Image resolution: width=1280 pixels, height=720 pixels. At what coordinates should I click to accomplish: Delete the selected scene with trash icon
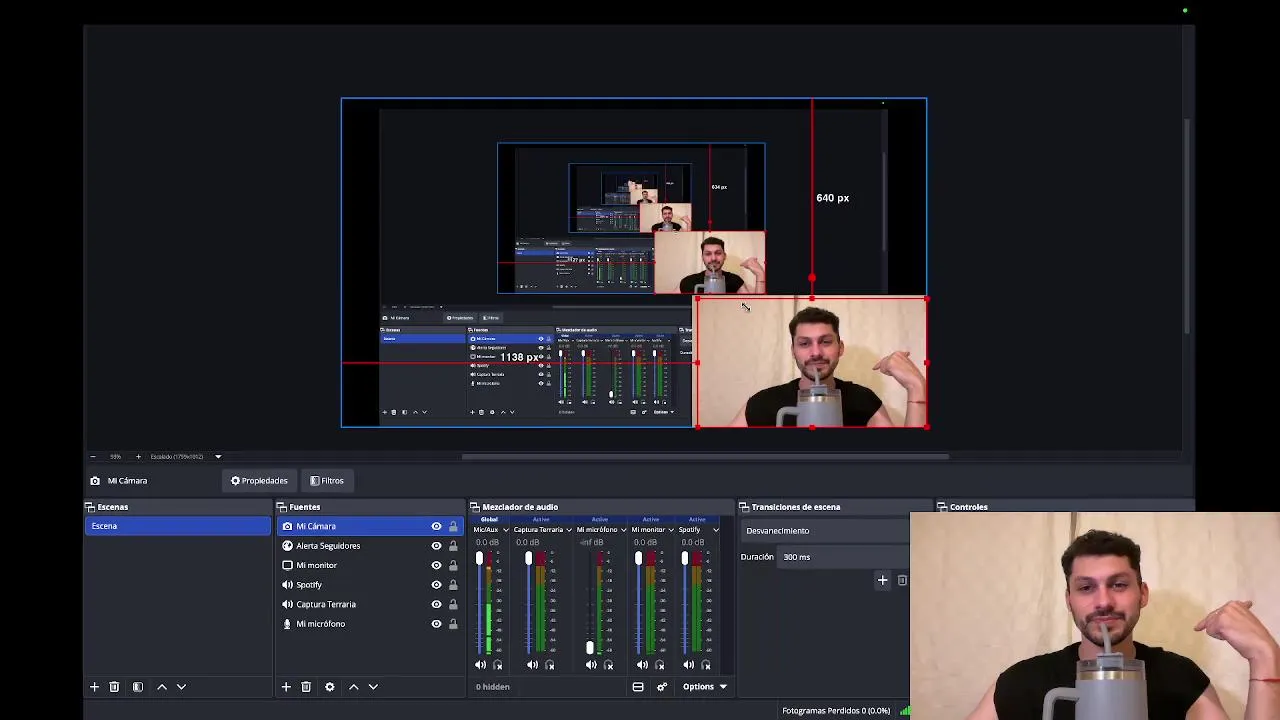[x=114, y=687]
